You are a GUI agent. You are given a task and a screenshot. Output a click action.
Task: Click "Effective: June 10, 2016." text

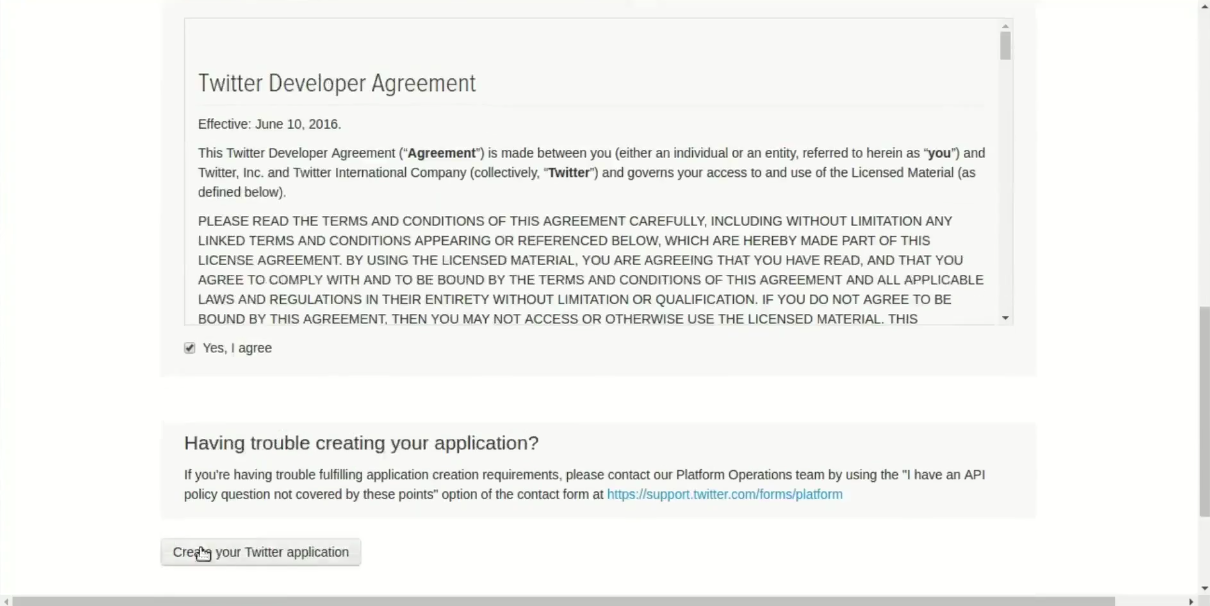click(x=269, y=124)
